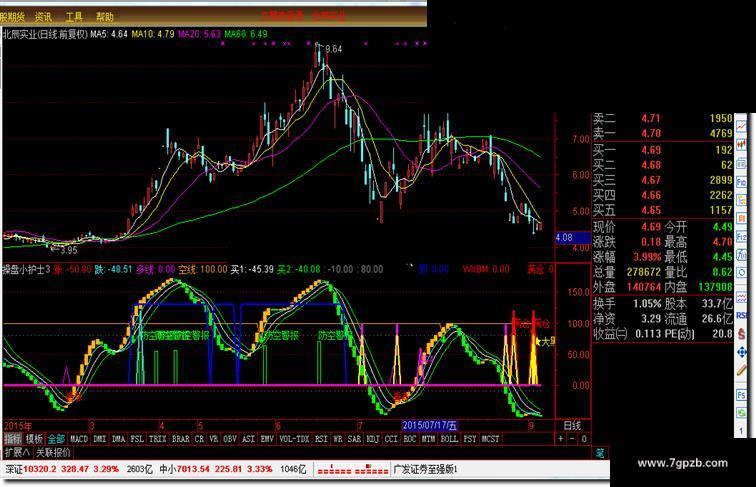Viewport: 756px width, 487px height.
Task: Switch indicator to WR
Action: pos(338,439)
